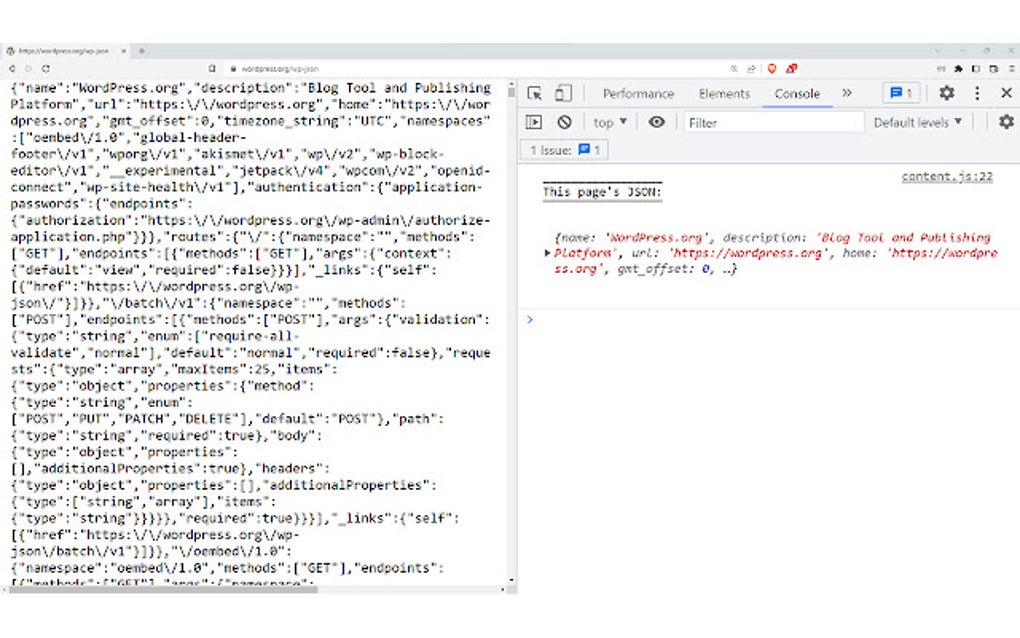Click the zoom magnifier icon in address bar
This screenshot has width=1020, height=638.
[734, 68]
